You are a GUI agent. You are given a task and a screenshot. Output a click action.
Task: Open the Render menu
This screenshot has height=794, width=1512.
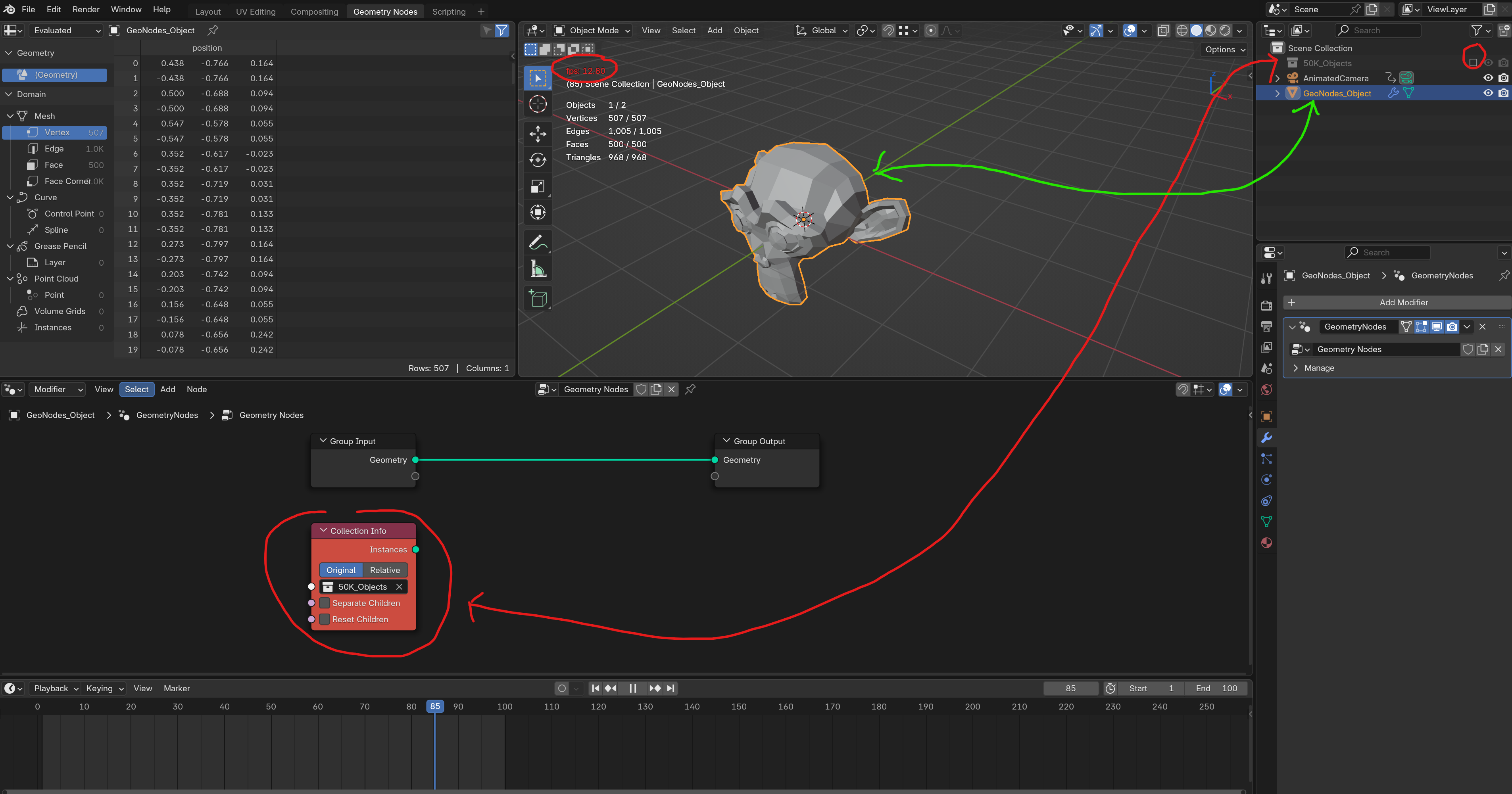point(86,10)
